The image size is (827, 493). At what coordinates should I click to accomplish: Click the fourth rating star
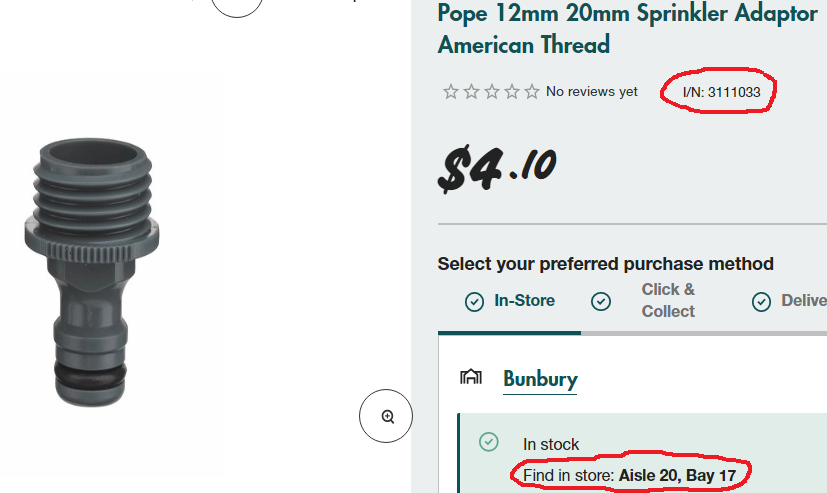click(511, 92)
